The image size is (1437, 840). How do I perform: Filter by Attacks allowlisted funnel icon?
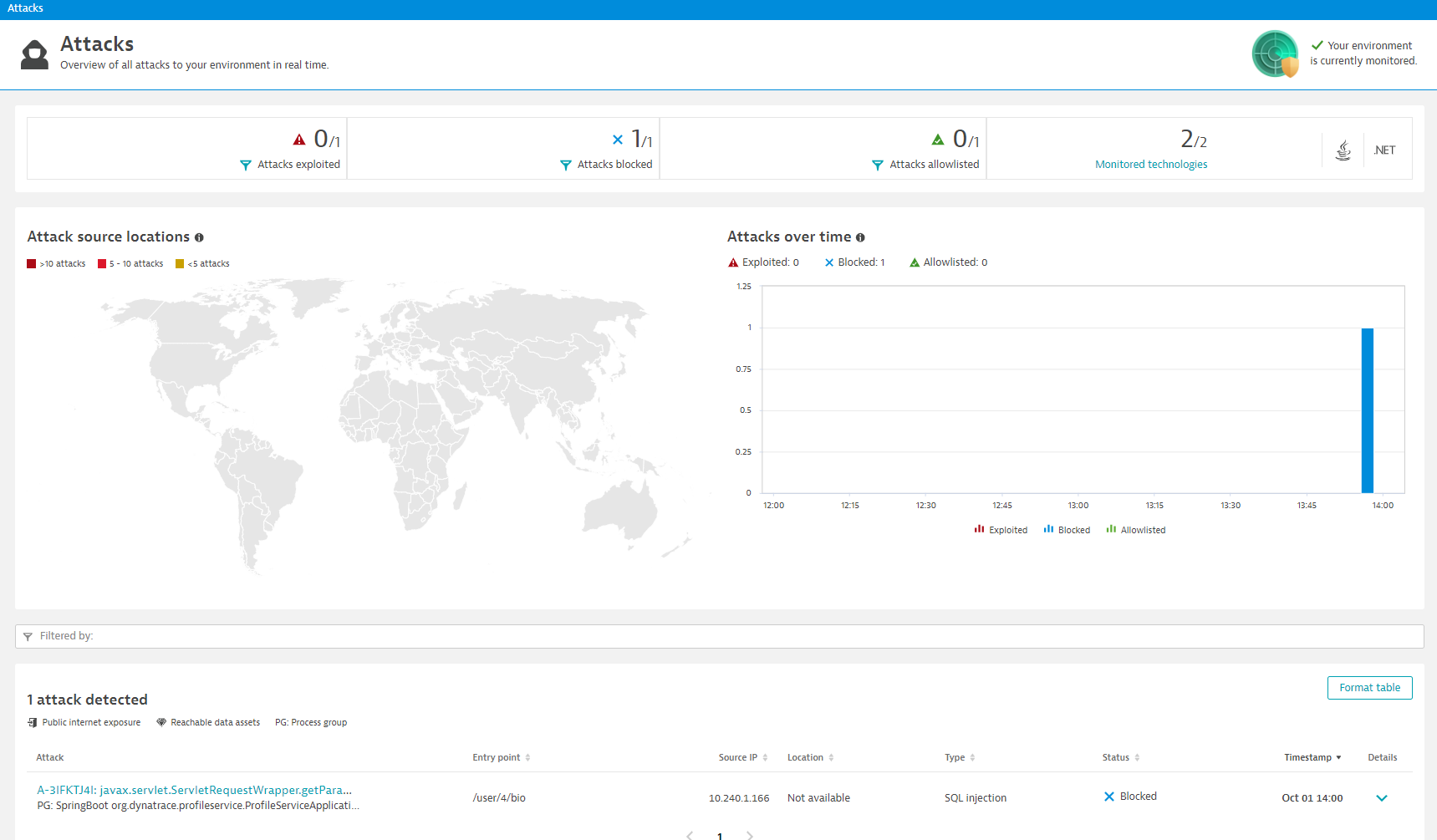click(x=877, y=165)
